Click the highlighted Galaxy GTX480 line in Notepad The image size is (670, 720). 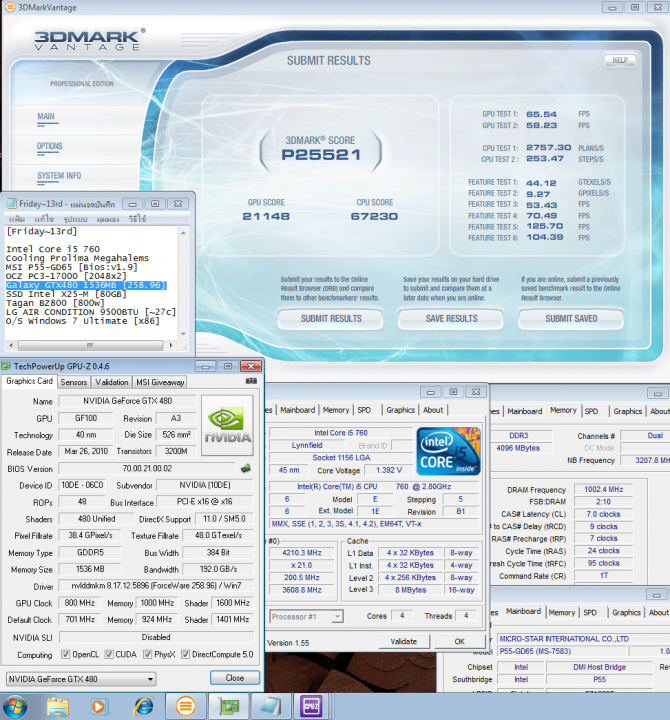86,285
